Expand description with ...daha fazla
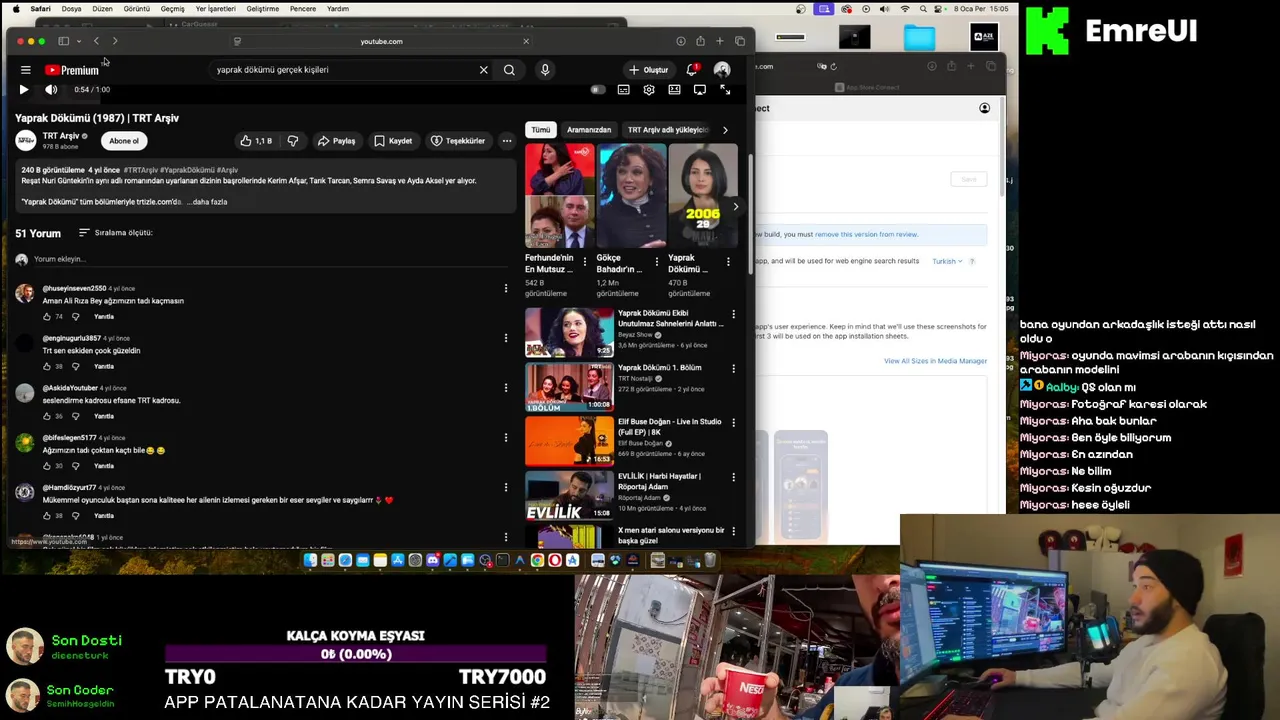This screenshot has width=1280, height=720. tap(207, 202)
